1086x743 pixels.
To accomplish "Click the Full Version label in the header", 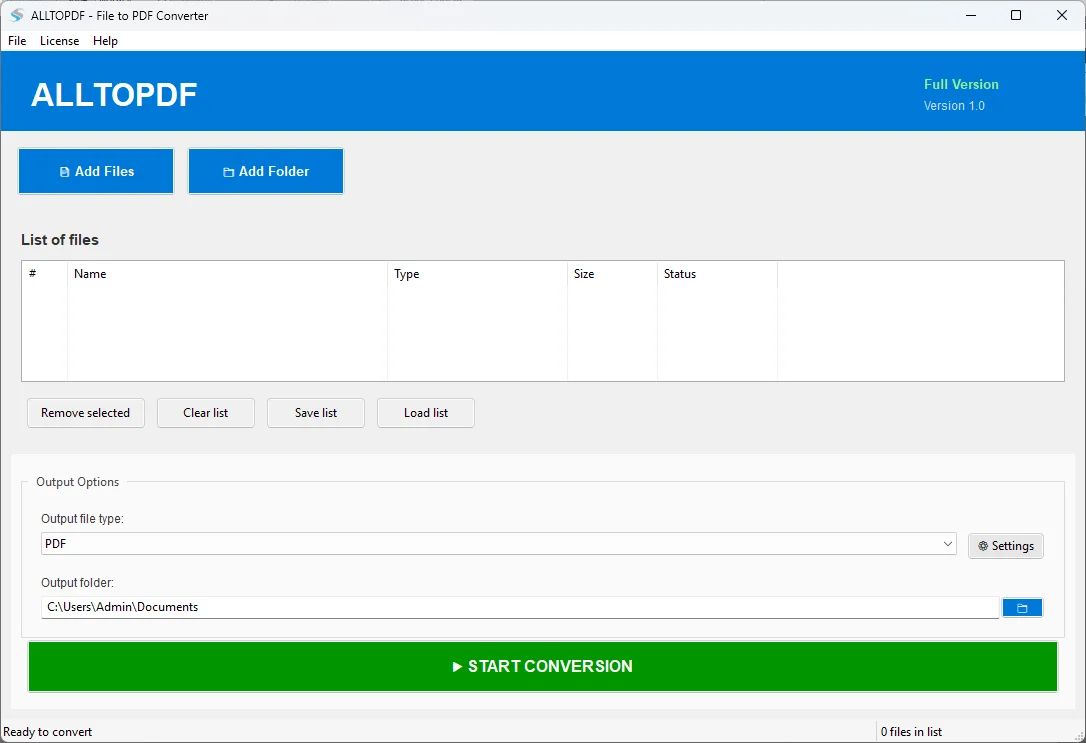I will click(961, 84).
